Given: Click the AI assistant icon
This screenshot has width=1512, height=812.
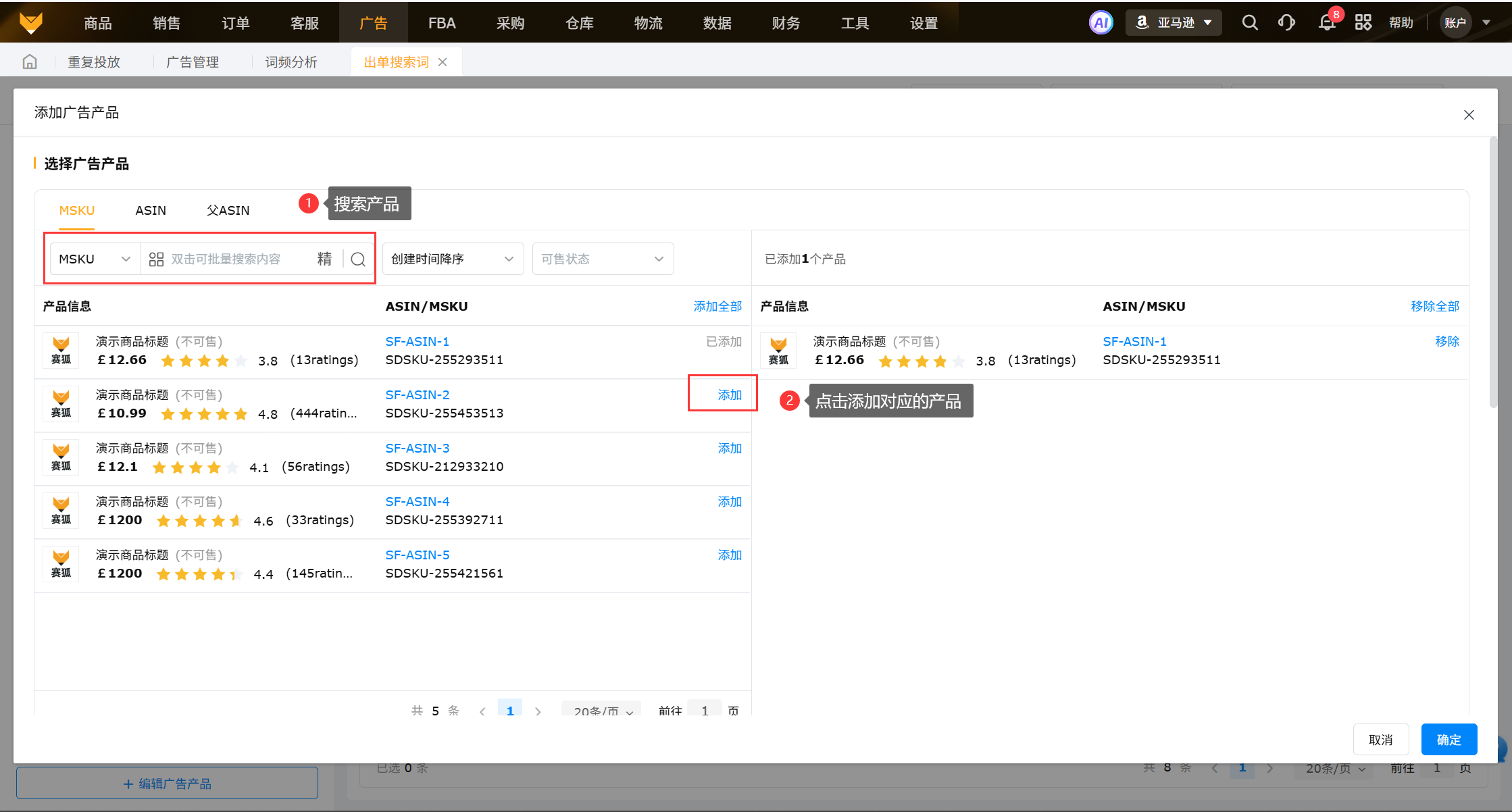Looking at the screenshot, I should 1101,23.
